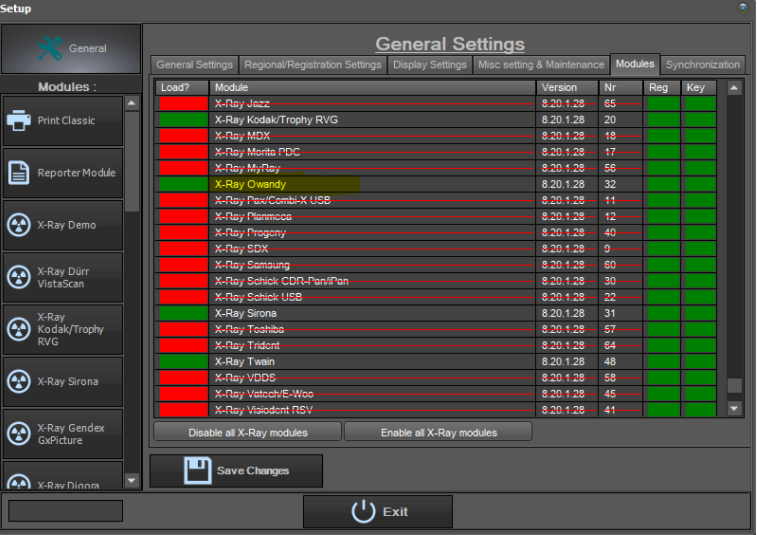Open the Regional/Registration Settings tab
Screen dimensions: 758x535
[313, 65]
